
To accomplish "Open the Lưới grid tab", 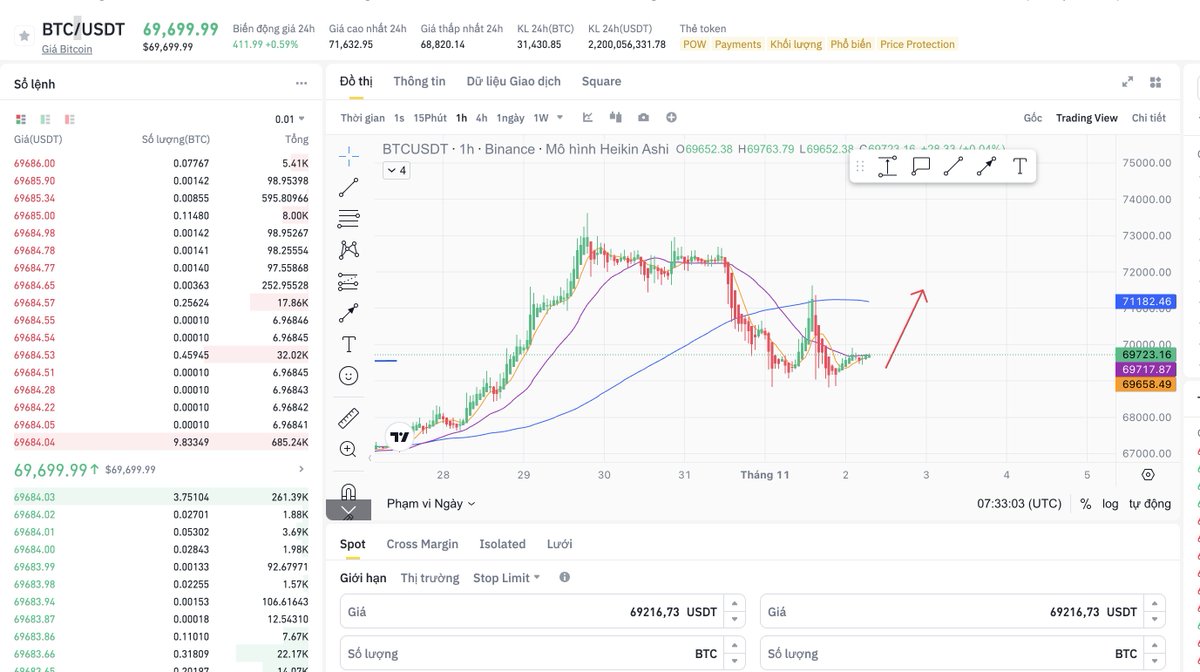I will tap(559, 544).
